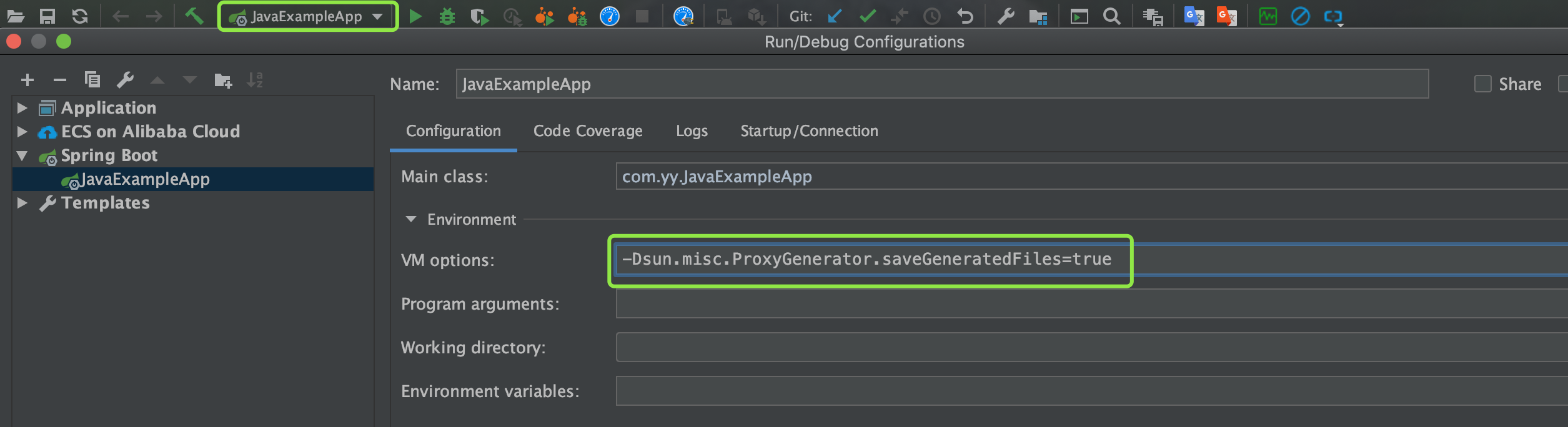Click the blue profiler gauge icon
This screenshot has width=1568, height=427.
(610, 16)
